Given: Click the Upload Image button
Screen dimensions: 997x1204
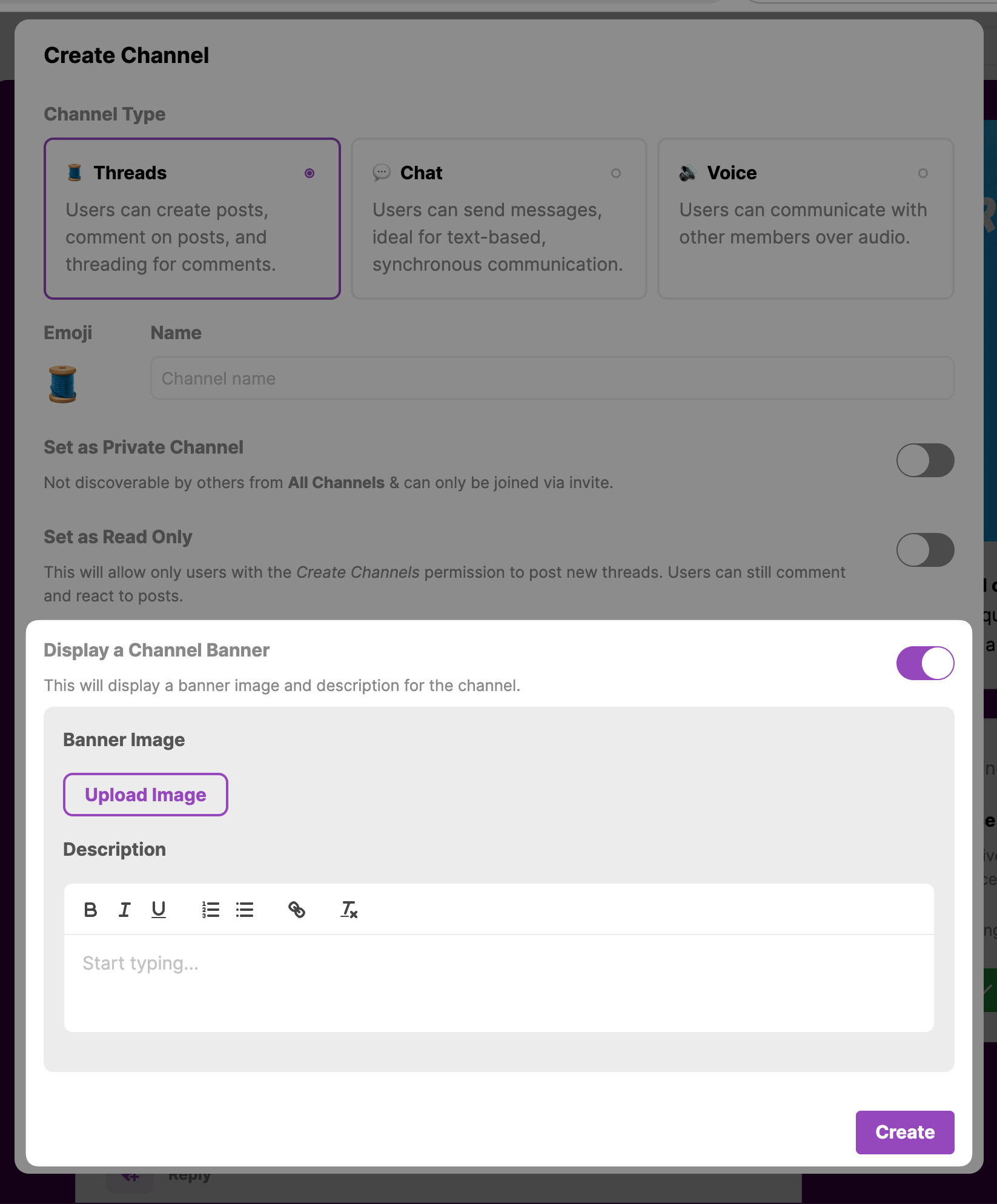Looking at the screenshot, I should coord(145,795).
